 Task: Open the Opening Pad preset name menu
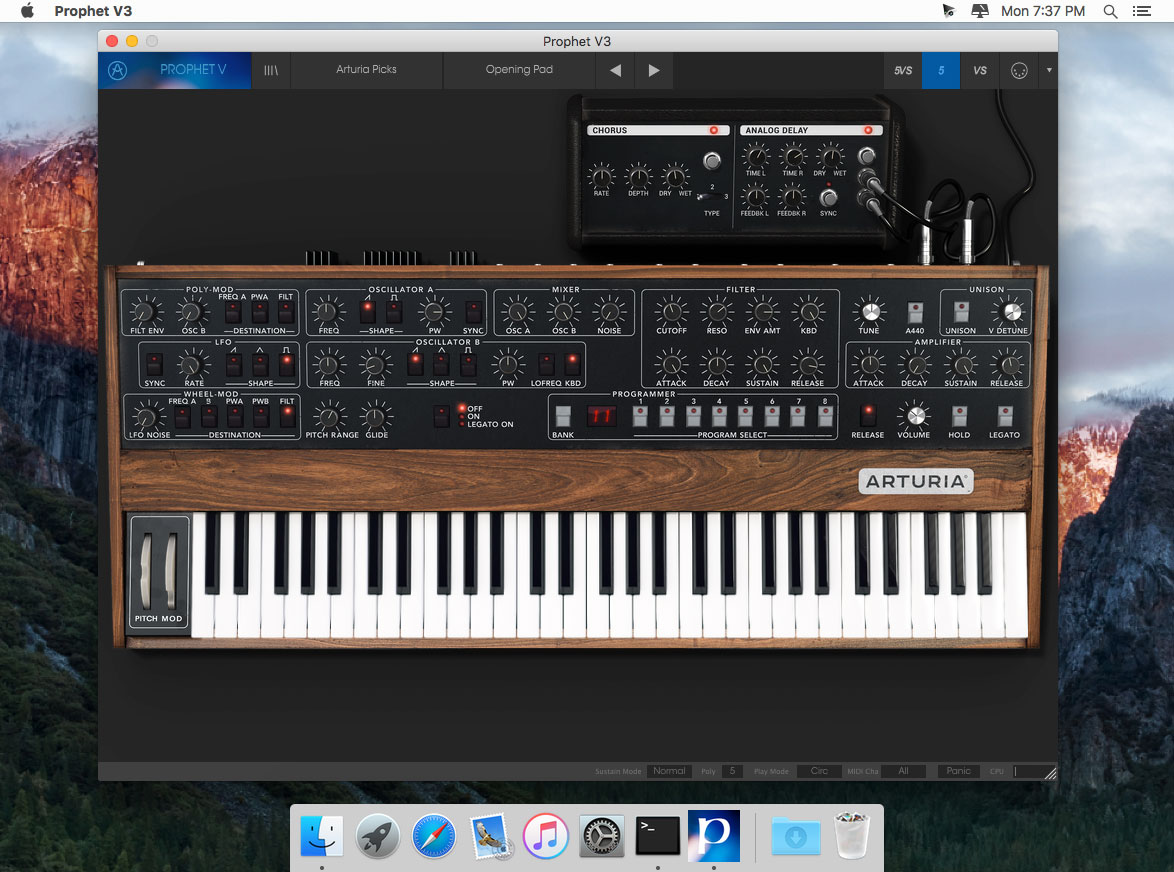(519, 70)
